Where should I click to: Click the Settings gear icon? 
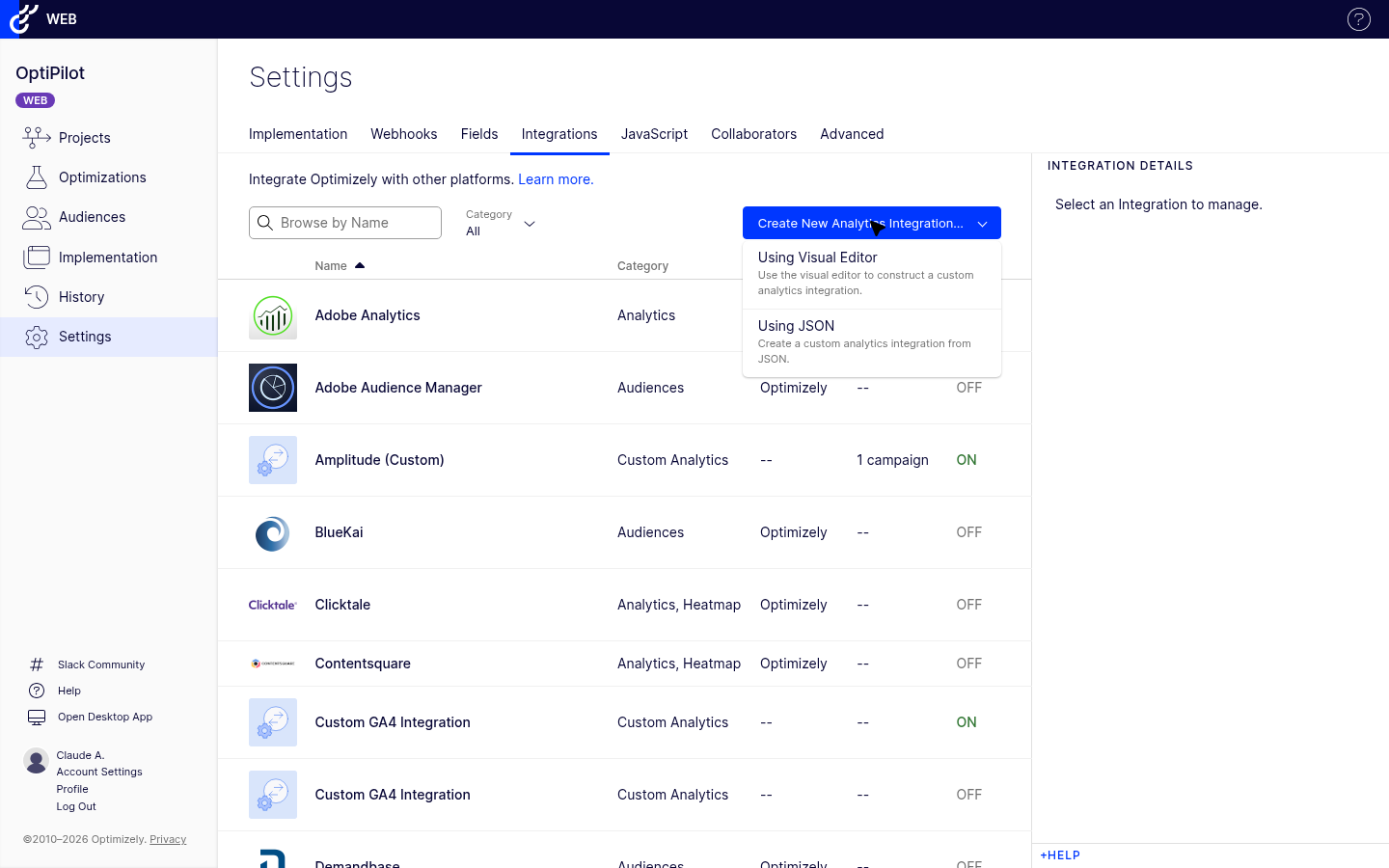pyautogui.click(x=37, y=337)
